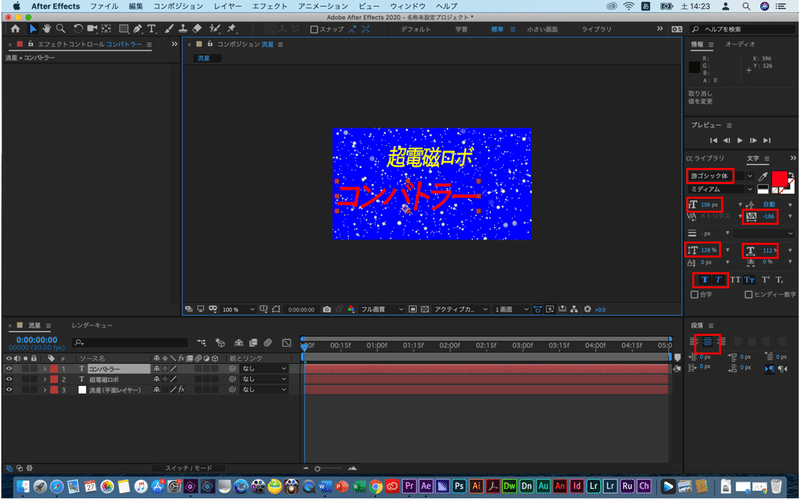Open the アクティブカメラ view dropdown
This screenshot has height=499, width=800.
pyautogui.click(x=461, y=309)
